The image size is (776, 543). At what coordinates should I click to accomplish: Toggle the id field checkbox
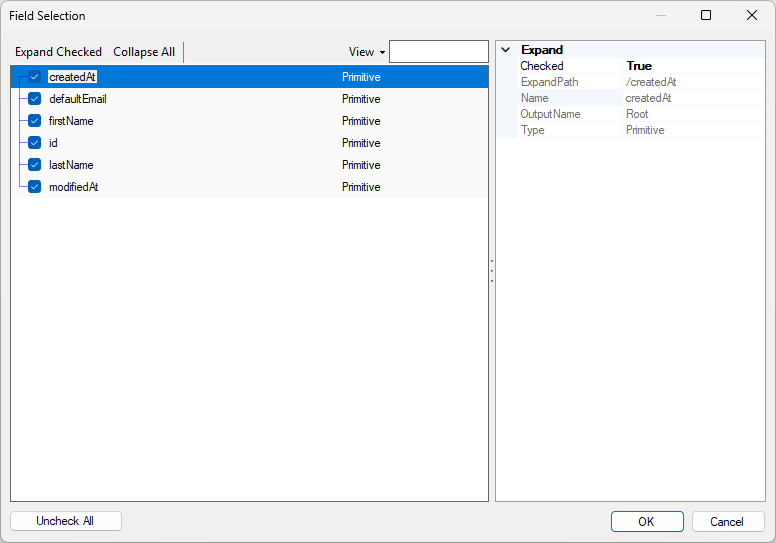click(35, 143)
